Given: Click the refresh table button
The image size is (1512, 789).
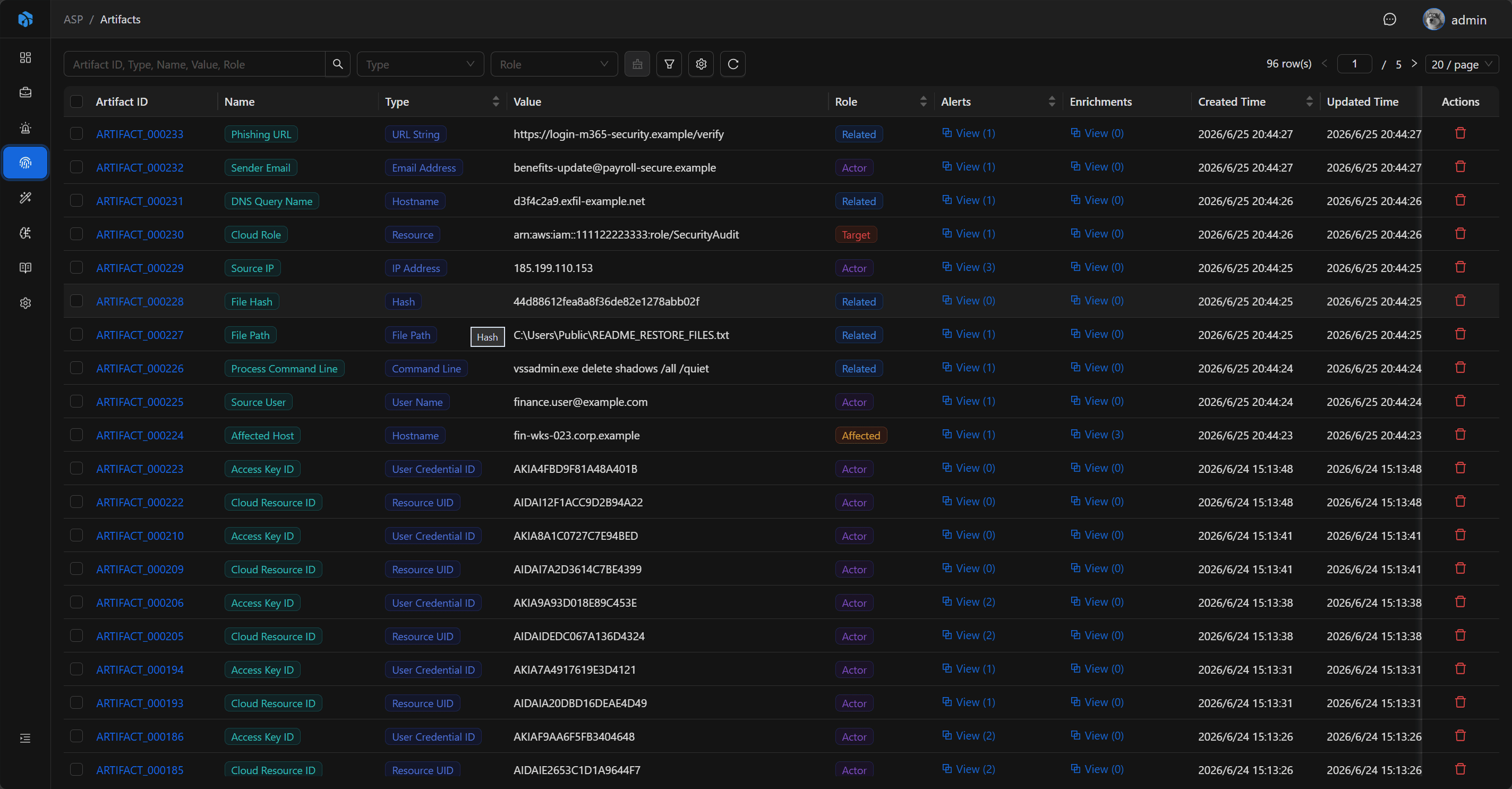Looking at the screenshot, I should pos(732,64).
